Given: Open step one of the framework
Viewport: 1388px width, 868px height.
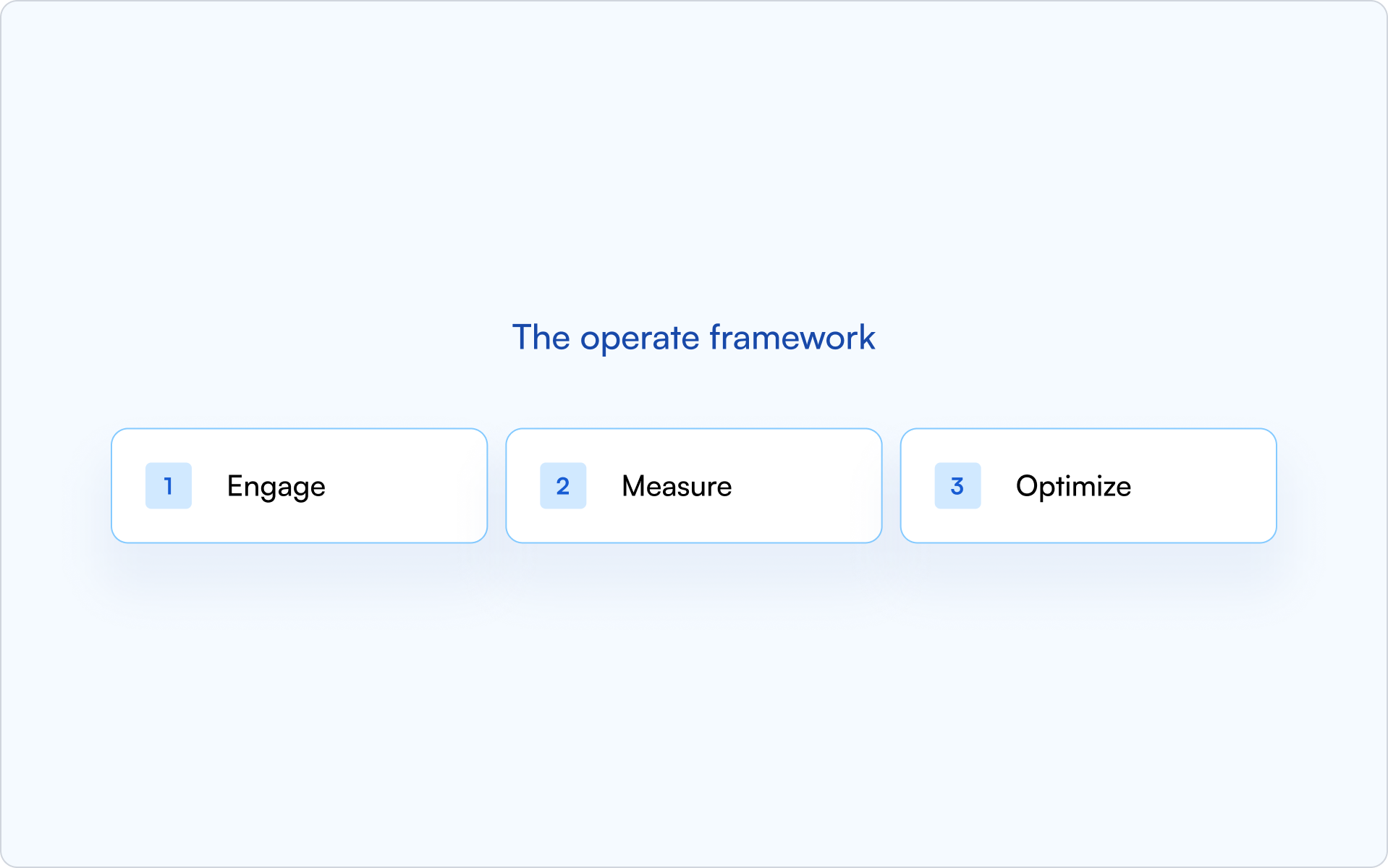Looking at the screenshot, I should click(x=299, y=485).
